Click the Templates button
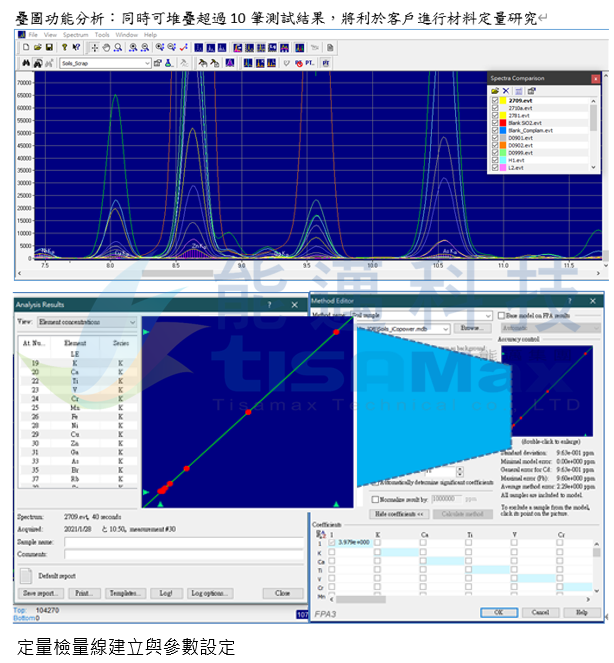Viewport: 614px width, 663px height. 126,593
